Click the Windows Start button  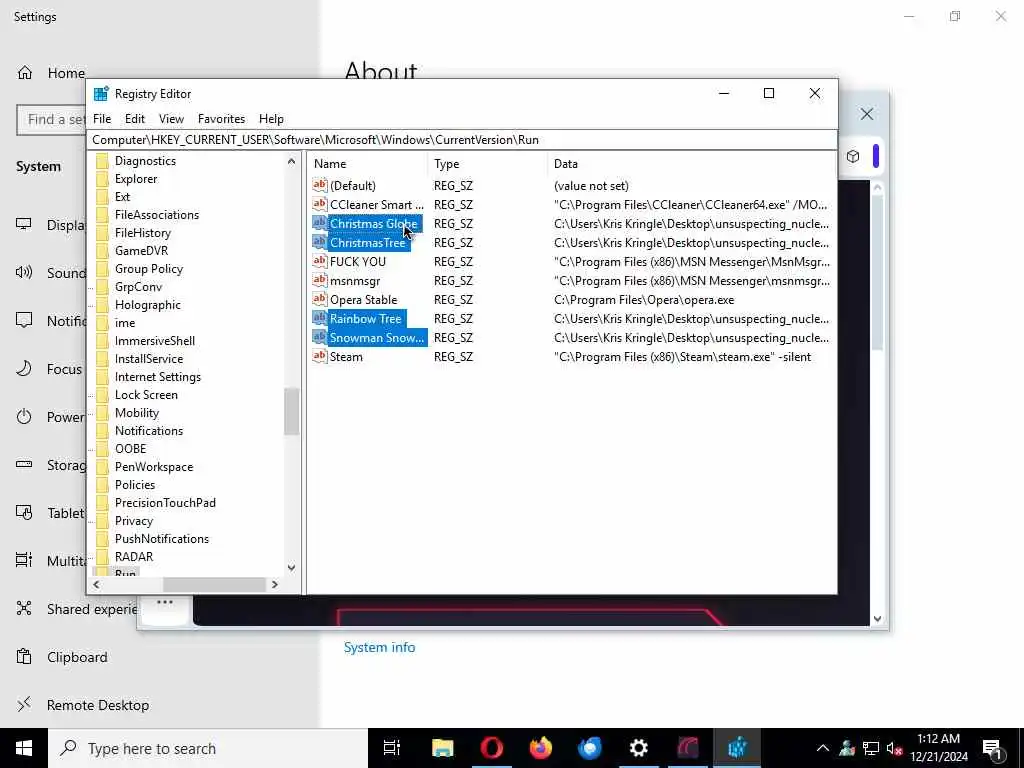[24, 748]
